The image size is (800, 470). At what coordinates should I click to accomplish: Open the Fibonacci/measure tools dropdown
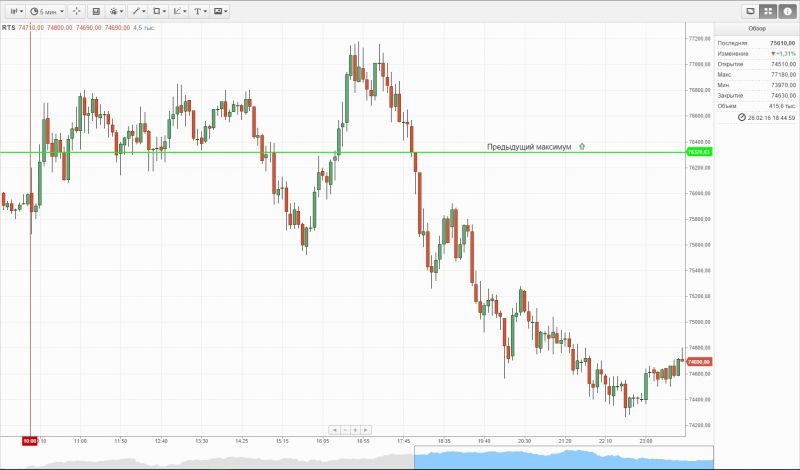coord(180,11)
